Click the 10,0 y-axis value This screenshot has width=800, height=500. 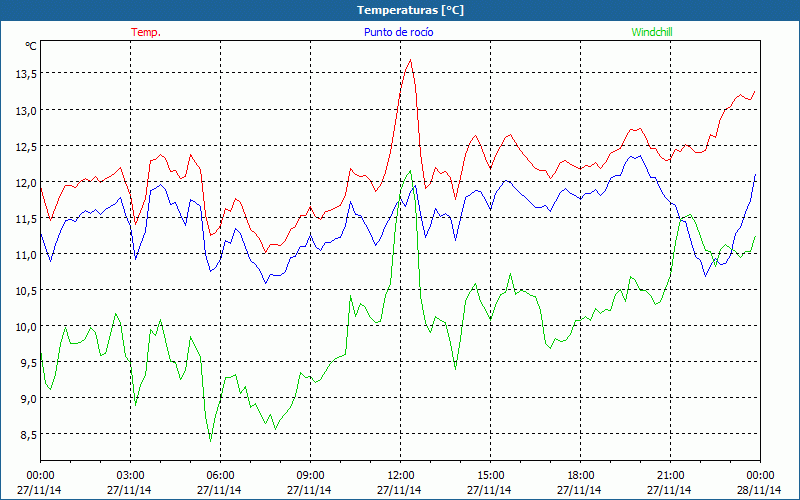tap(26, 327)
